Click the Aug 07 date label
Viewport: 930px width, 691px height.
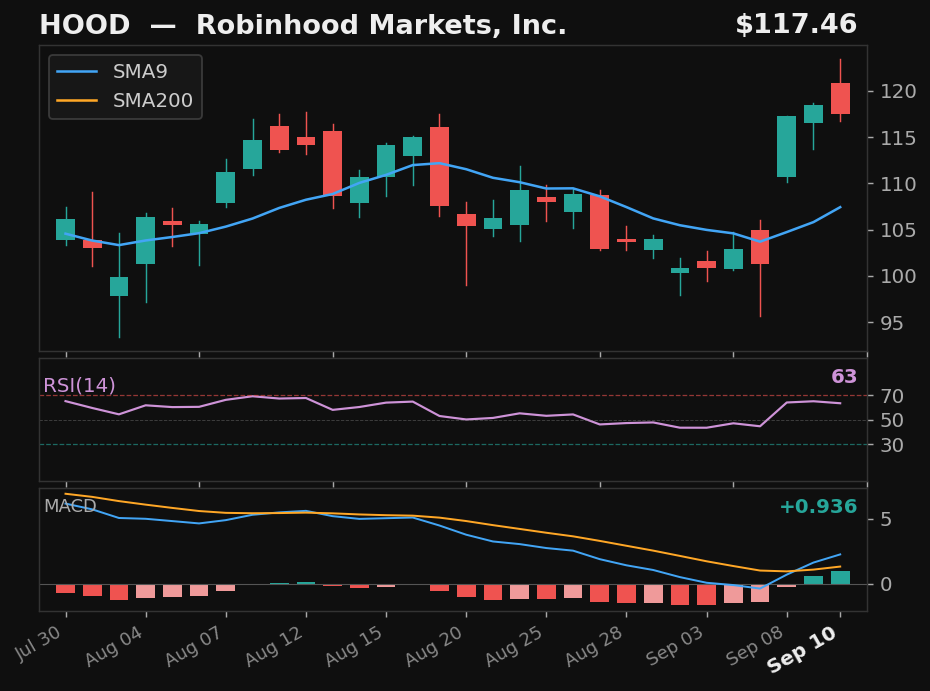point(194,646)
